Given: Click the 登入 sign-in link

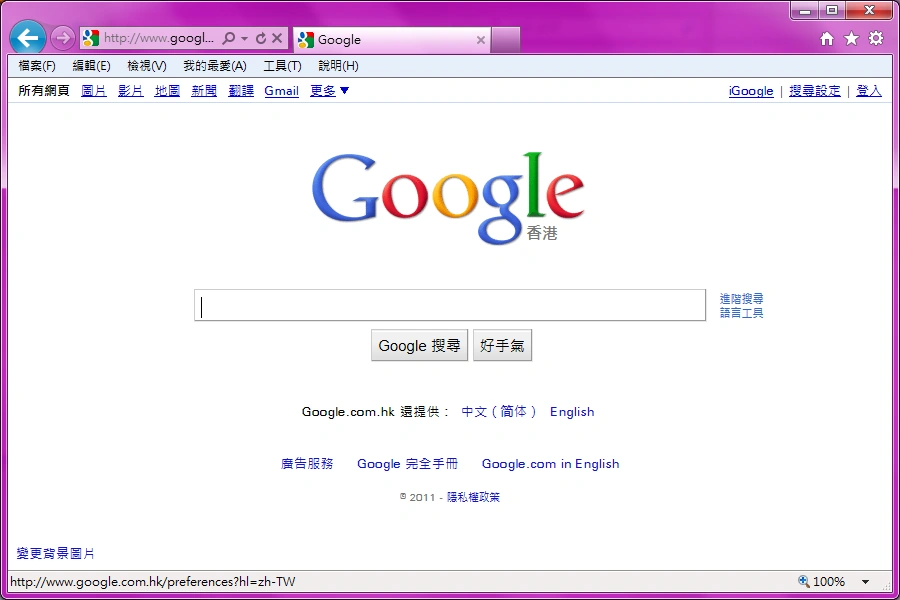Looking at the screenshot, I should [x=868, y=91].
